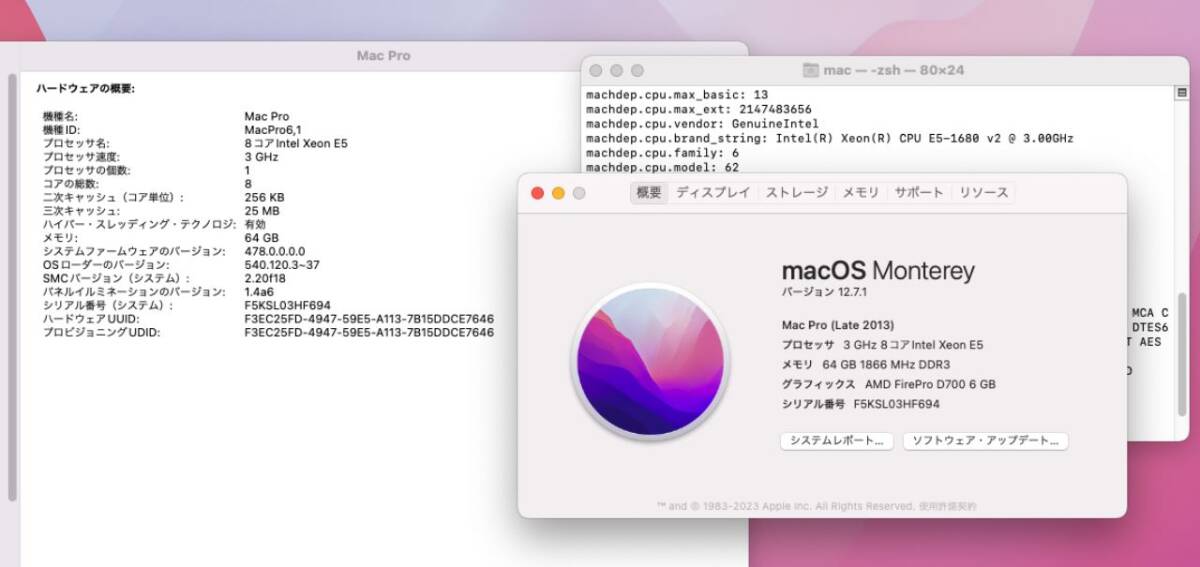Click the グラフィックス AMD FirePro D700 line
Viewport: 1200px width, 567px height.
tap(888, 384)
